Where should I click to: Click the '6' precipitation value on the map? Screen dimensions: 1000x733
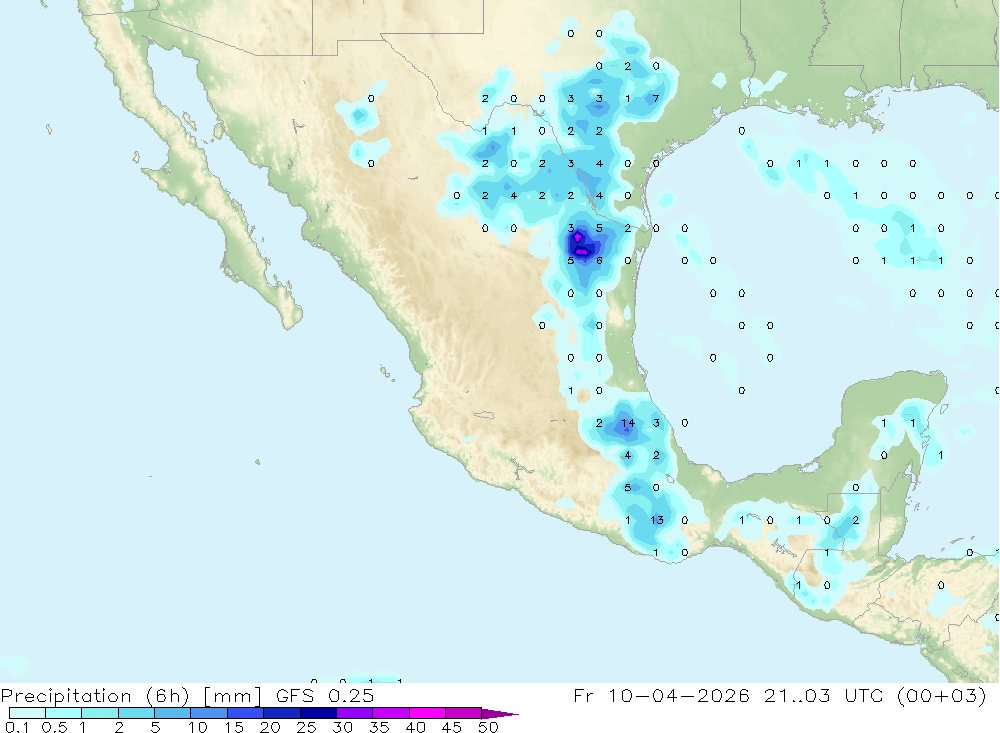599,260
